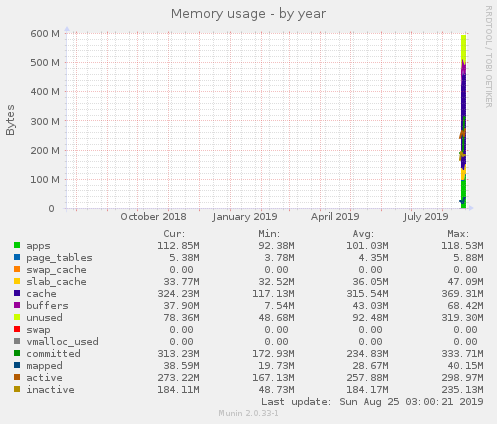497x424 pixels.
Task: Click the January 2019 axis label
Action: pos(245,217)
